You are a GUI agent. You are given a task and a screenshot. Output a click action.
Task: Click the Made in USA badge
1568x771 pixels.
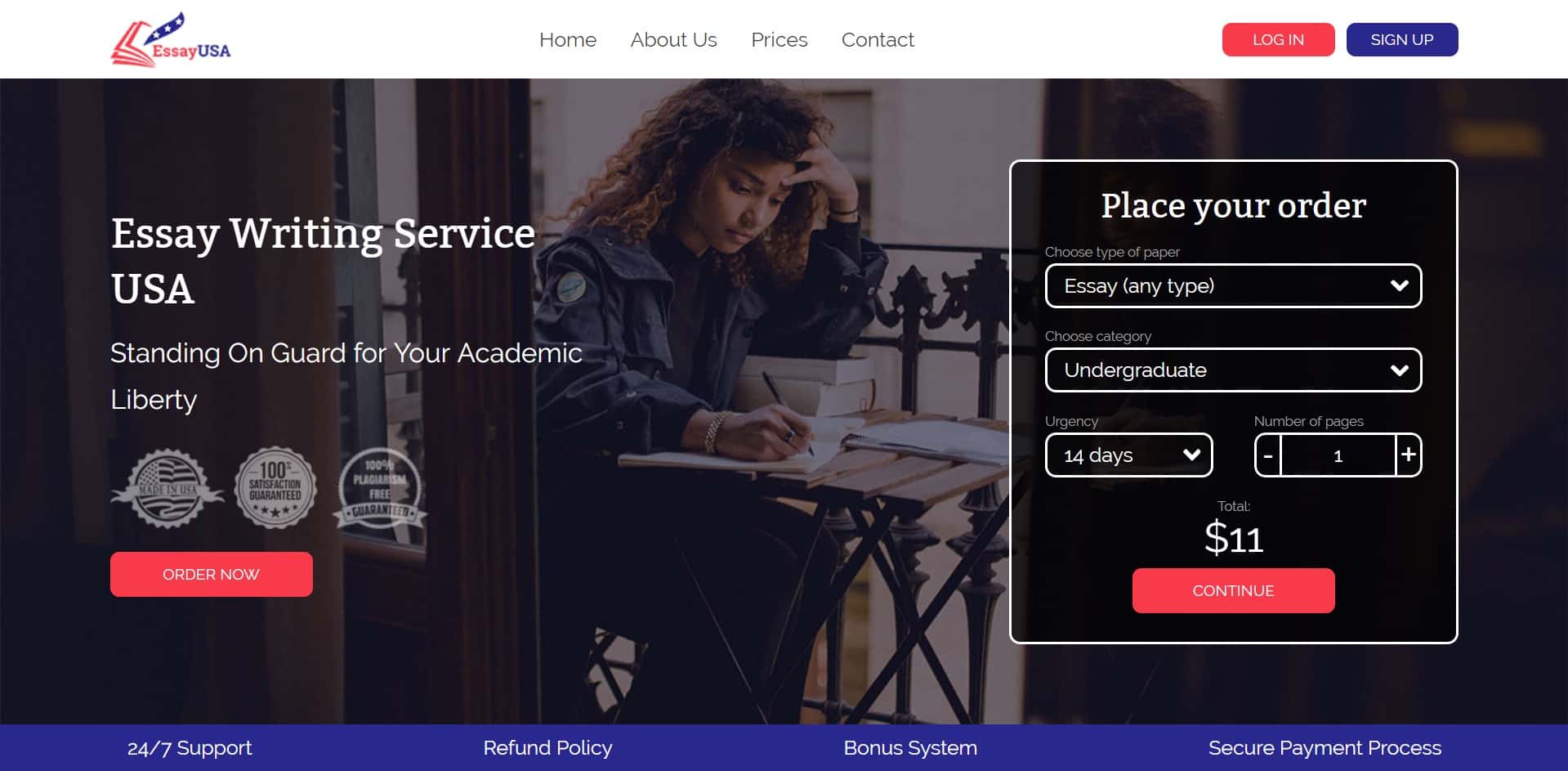[x=168, y=487]
